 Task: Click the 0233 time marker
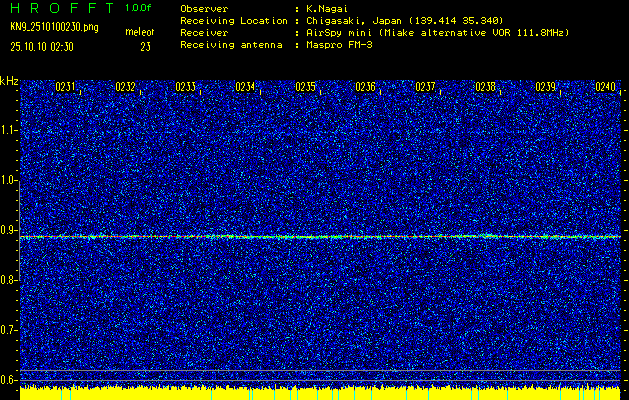(185, 87)
